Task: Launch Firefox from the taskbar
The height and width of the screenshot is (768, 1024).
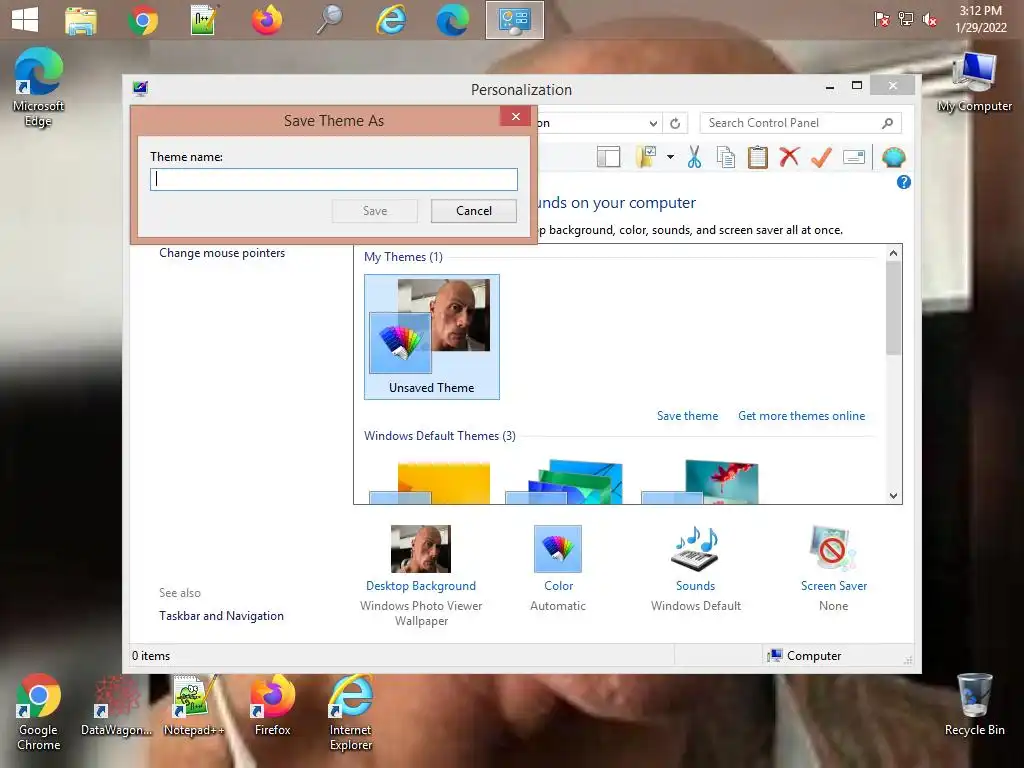Action: pyautogui.click(x=266, y=20)
